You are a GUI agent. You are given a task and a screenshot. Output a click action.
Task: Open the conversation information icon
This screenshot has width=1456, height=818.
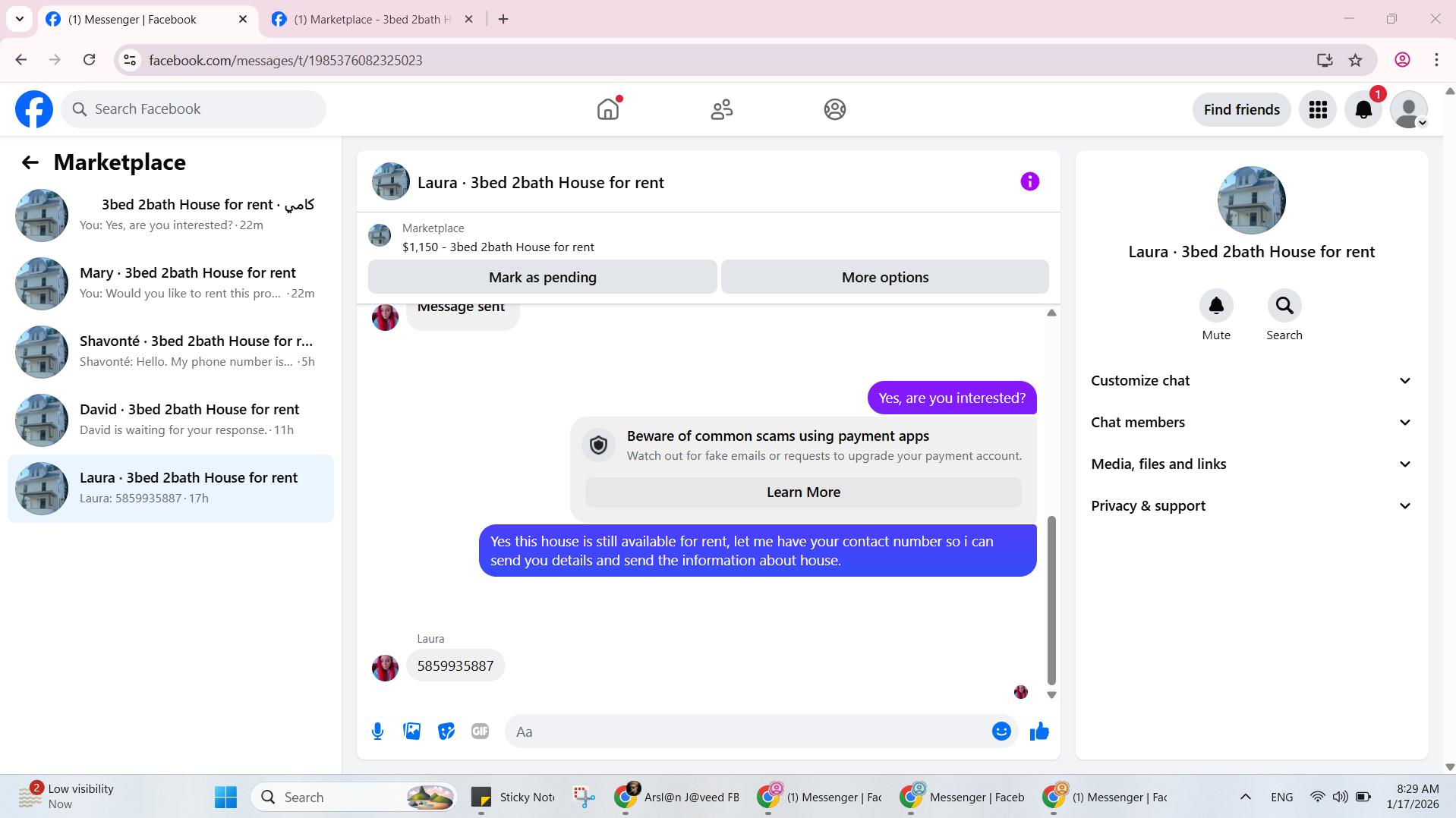pos(1029,181)
